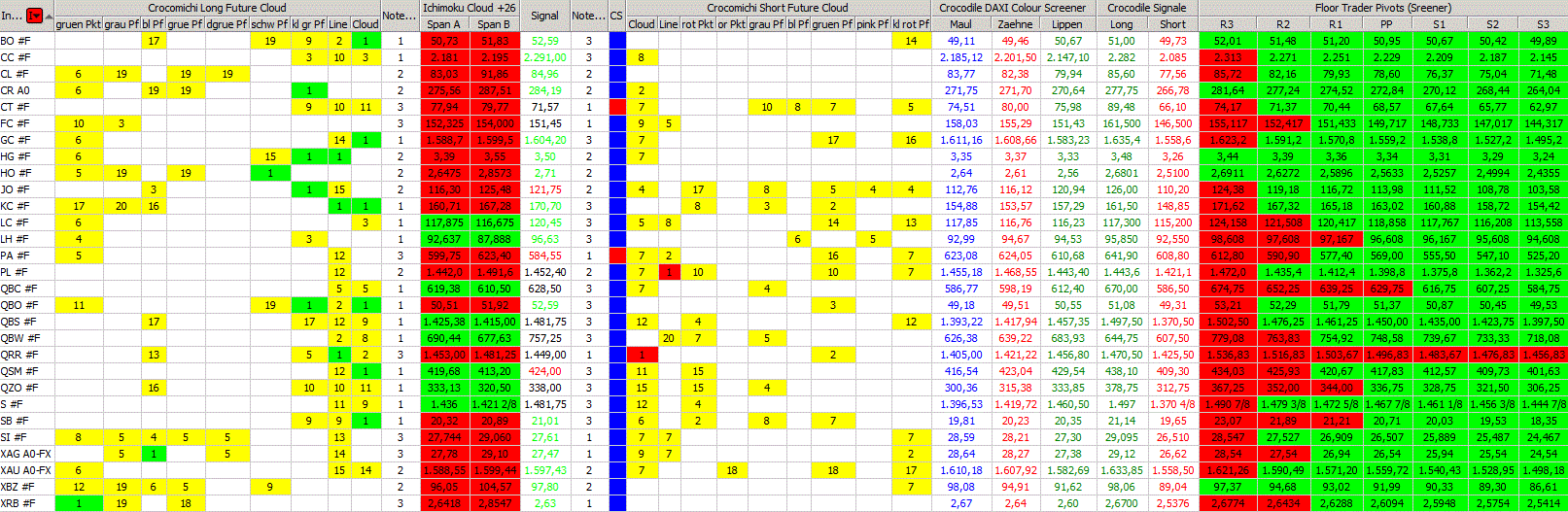Click the gruen Pkt column header
This screenshot has width=1568, height=512.
[78, 24]
